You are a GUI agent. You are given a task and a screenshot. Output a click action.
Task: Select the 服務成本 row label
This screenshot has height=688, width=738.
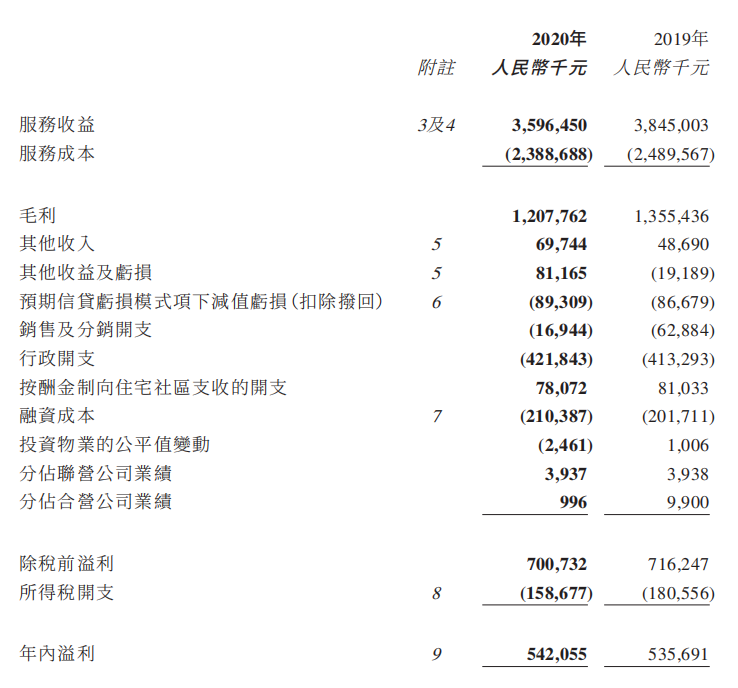[58, 155]
